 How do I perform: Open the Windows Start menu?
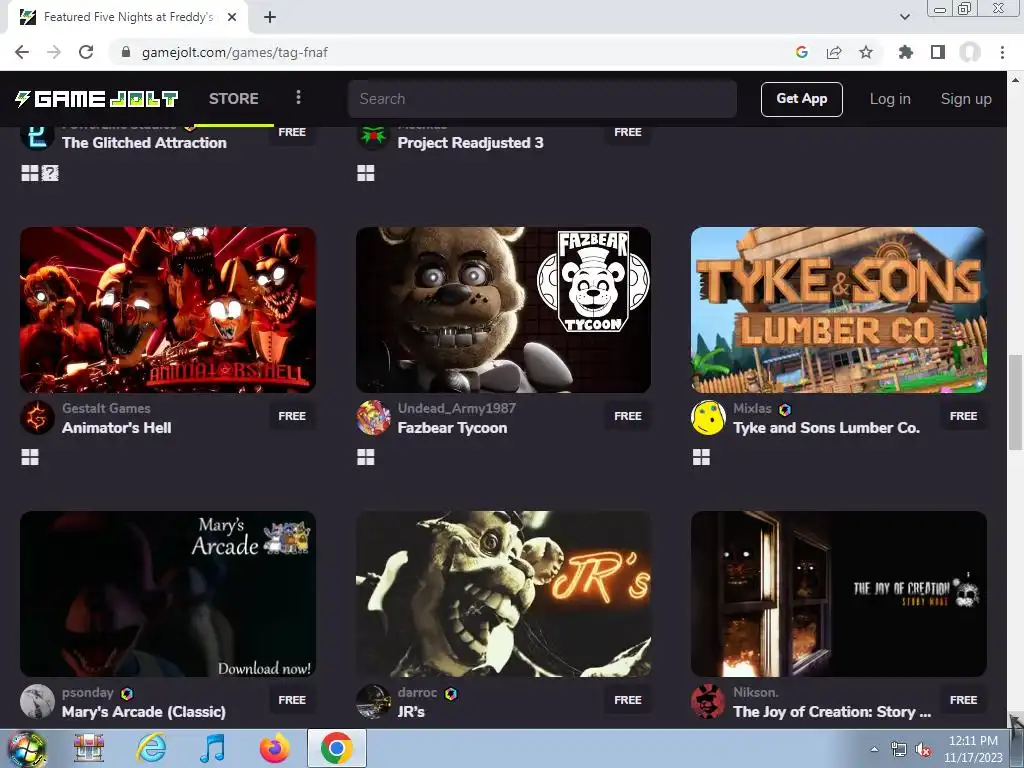coord(26,748)
